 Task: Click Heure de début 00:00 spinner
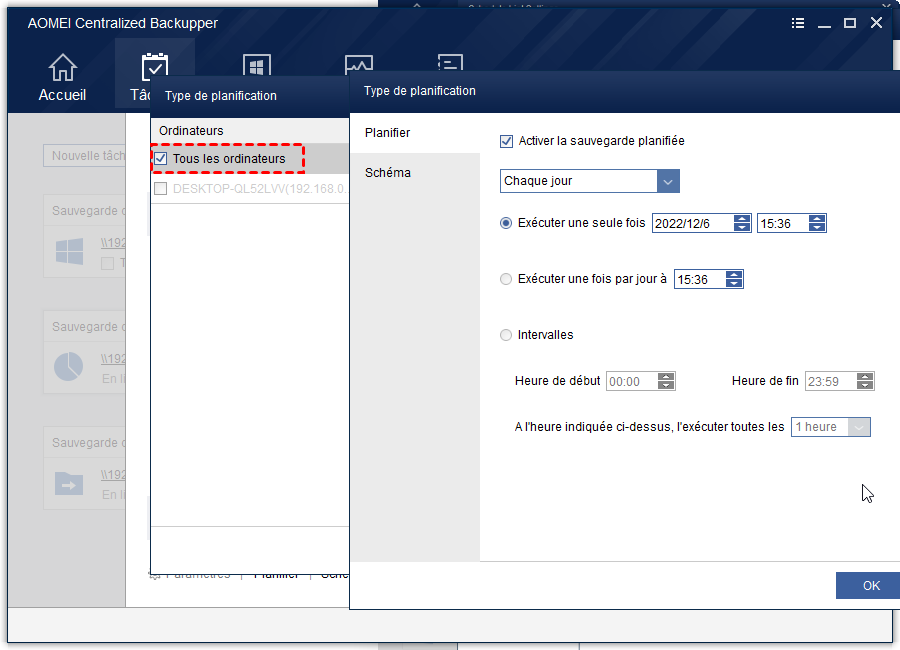(666, 381)
